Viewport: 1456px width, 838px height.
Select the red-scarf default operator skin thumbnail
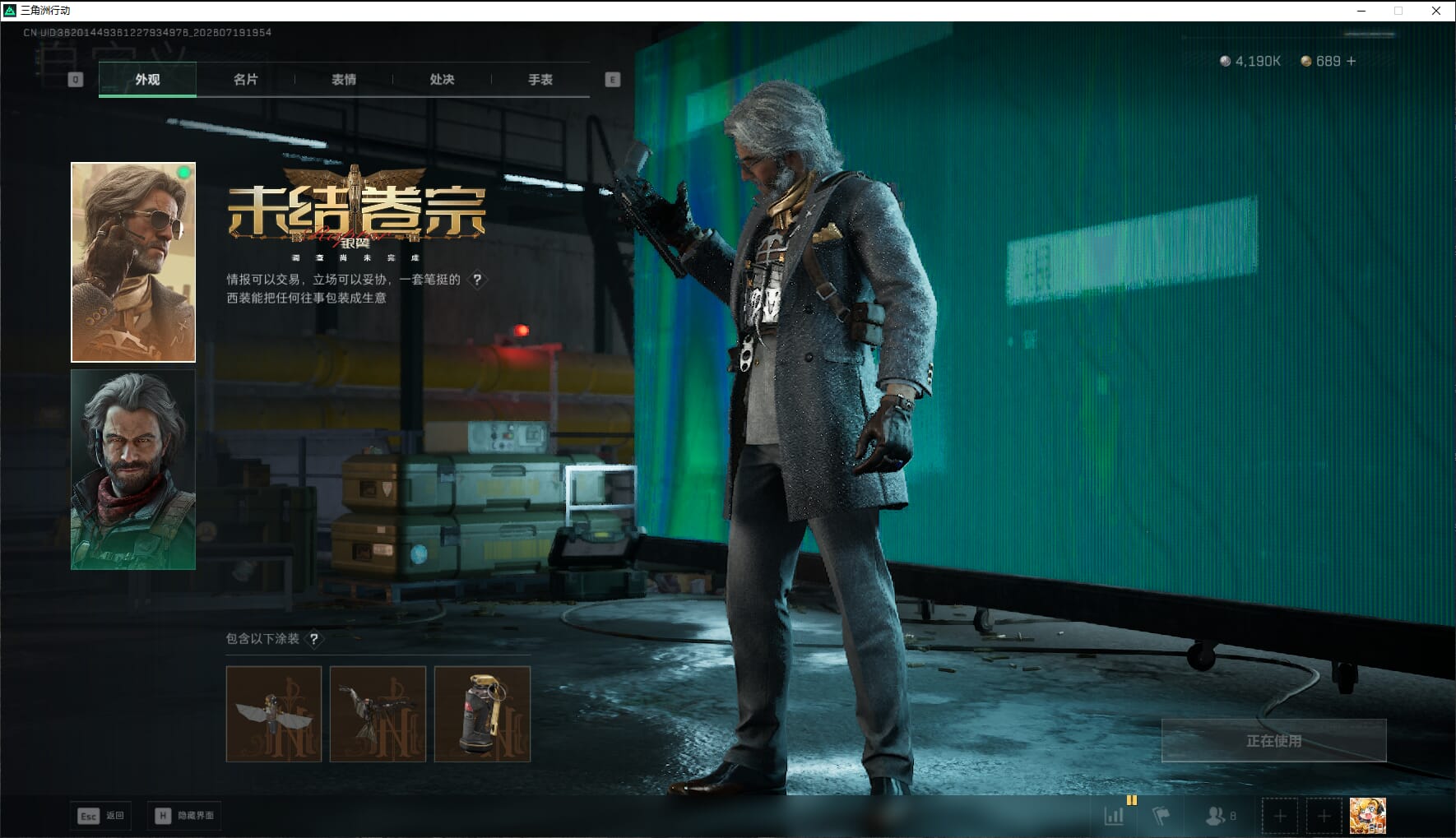coord(133,470)
